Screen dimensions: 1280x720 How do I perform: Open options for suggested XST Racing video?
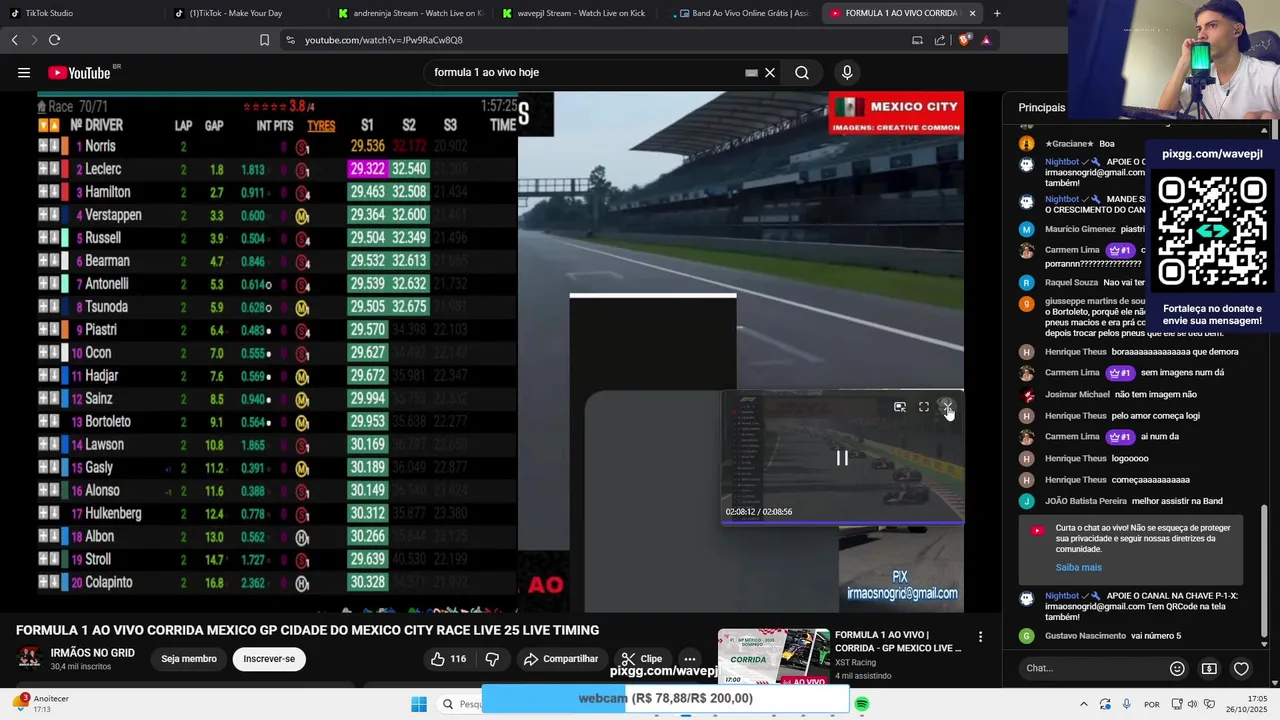pyautogui.click(x=980, y=636)
